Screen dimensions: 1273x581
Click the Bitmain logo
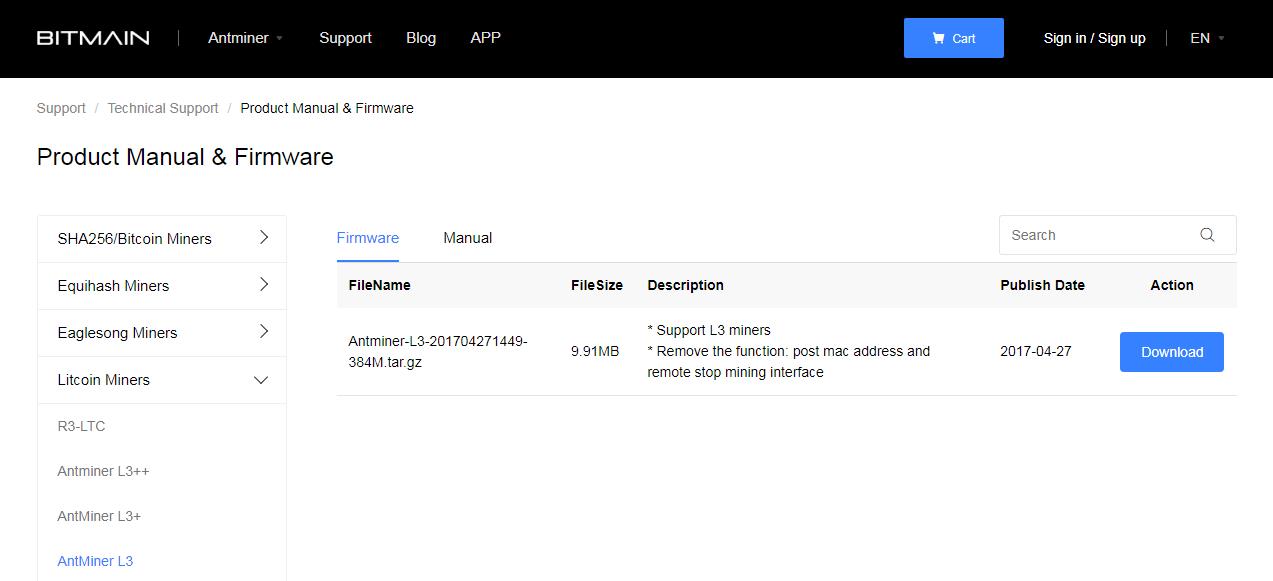pyautogui.click(x=93, y=38)
